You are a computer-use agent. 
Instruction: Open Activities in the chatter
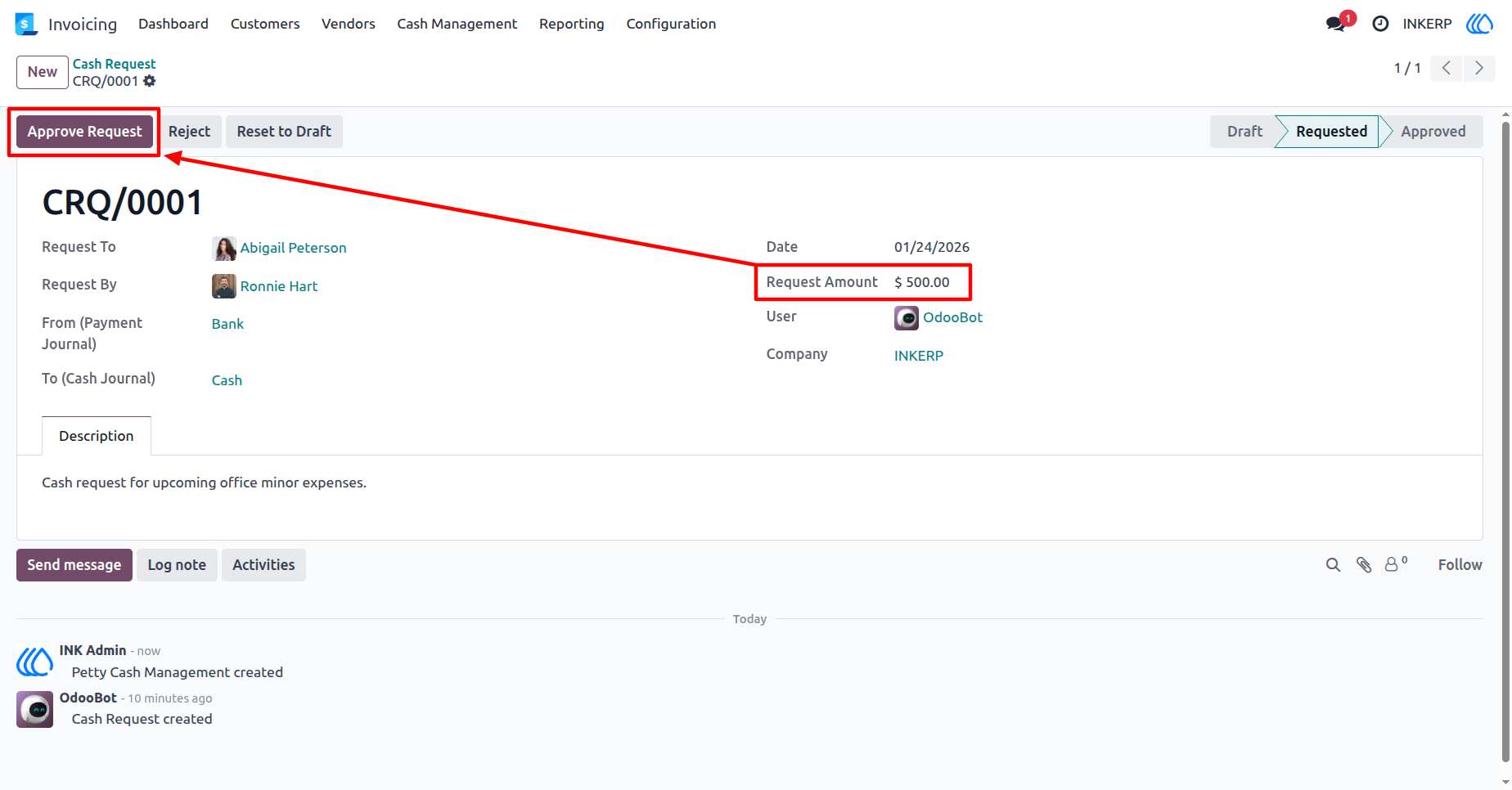click(263, 565)
